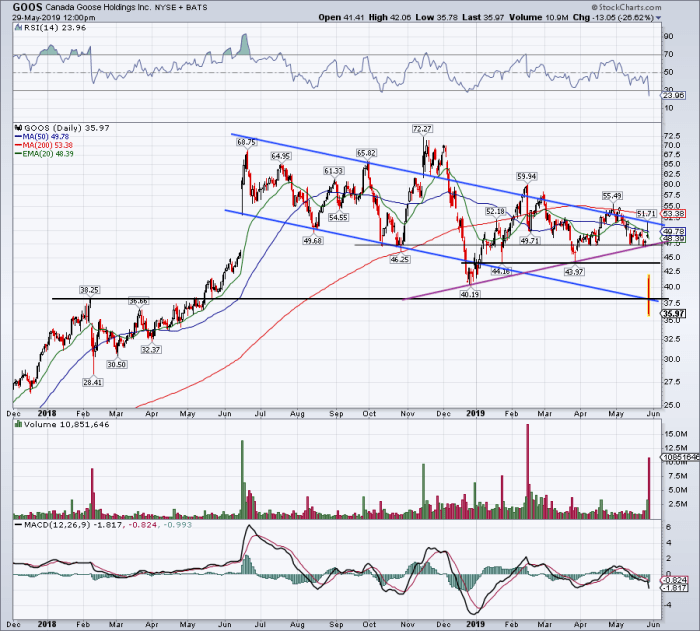Click the GOOS (Daily) candlestick legend icon
The width and height of the screenshot is (700, 631).
(x=18, y=128)
